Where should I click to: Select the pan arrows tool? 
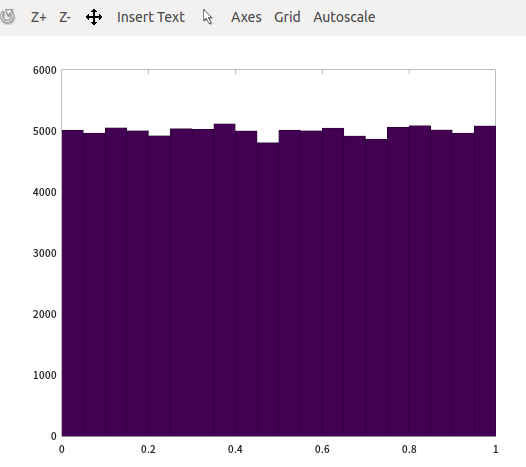pos(94,17)
